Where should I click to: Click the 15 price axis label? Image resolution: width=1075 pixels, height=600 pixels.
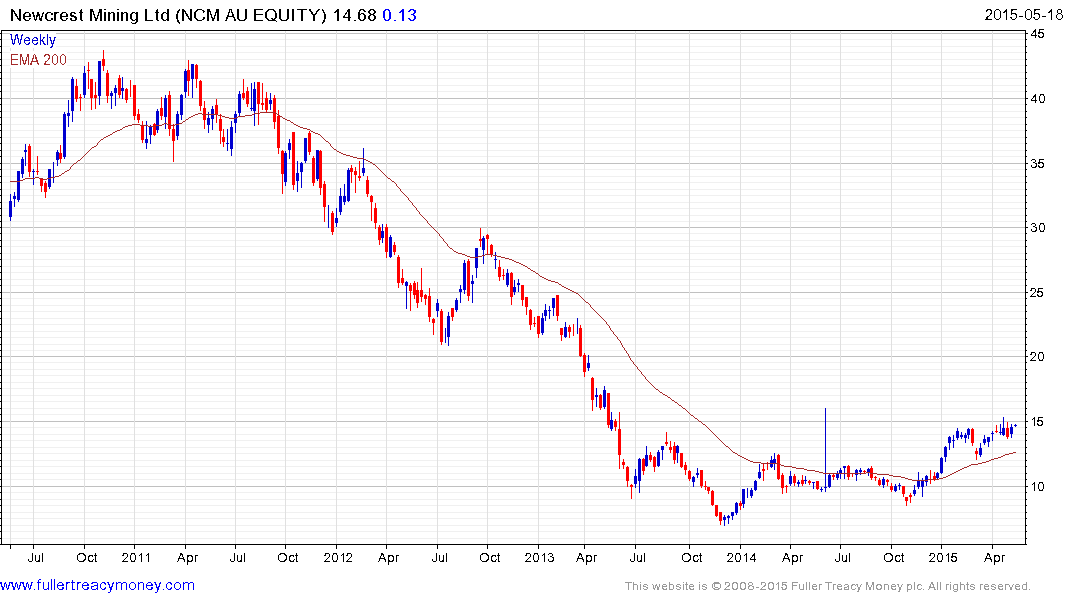(x=1038, y=422)
